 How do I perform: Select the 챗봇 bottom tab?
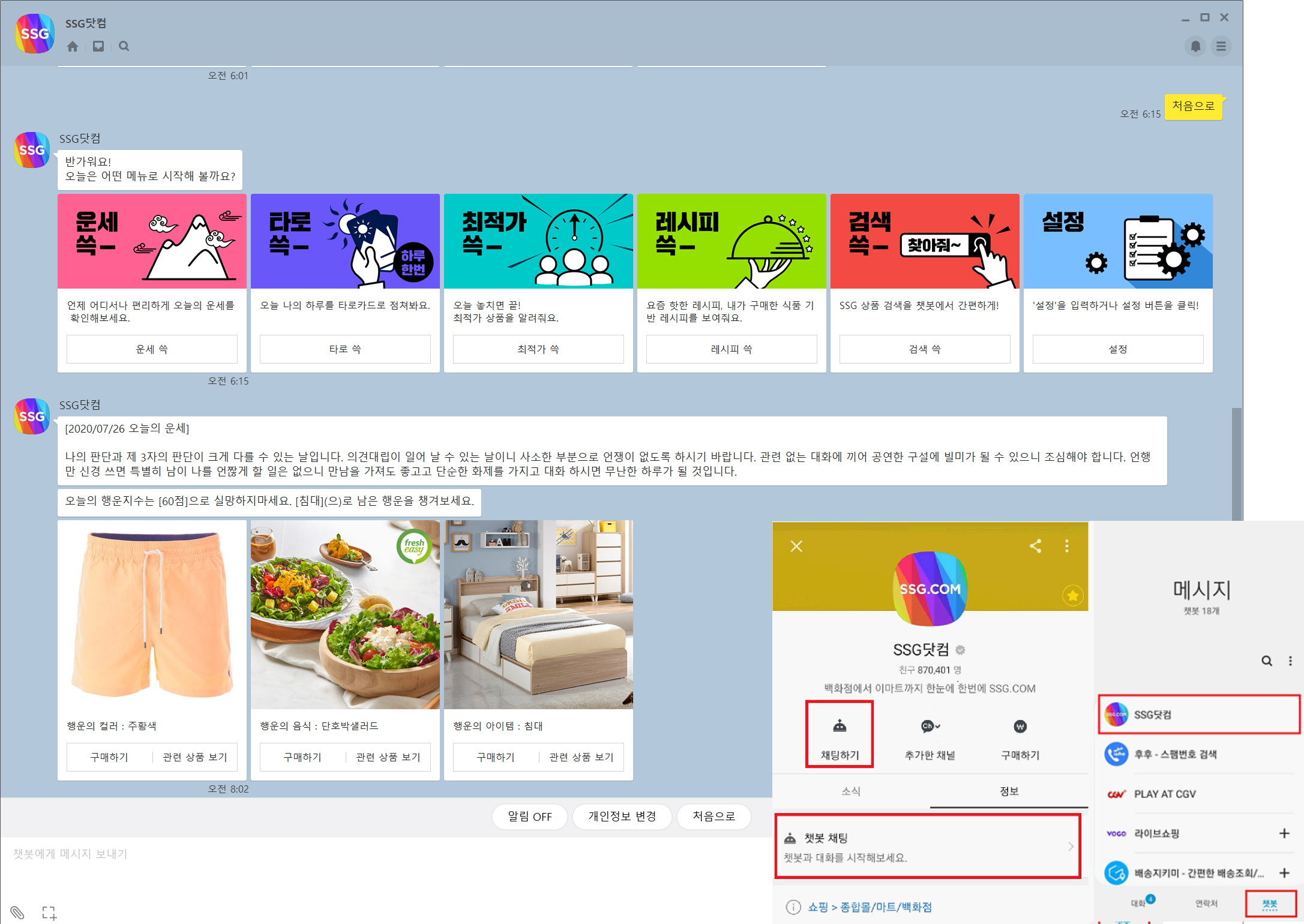[x=1270, y=904]
